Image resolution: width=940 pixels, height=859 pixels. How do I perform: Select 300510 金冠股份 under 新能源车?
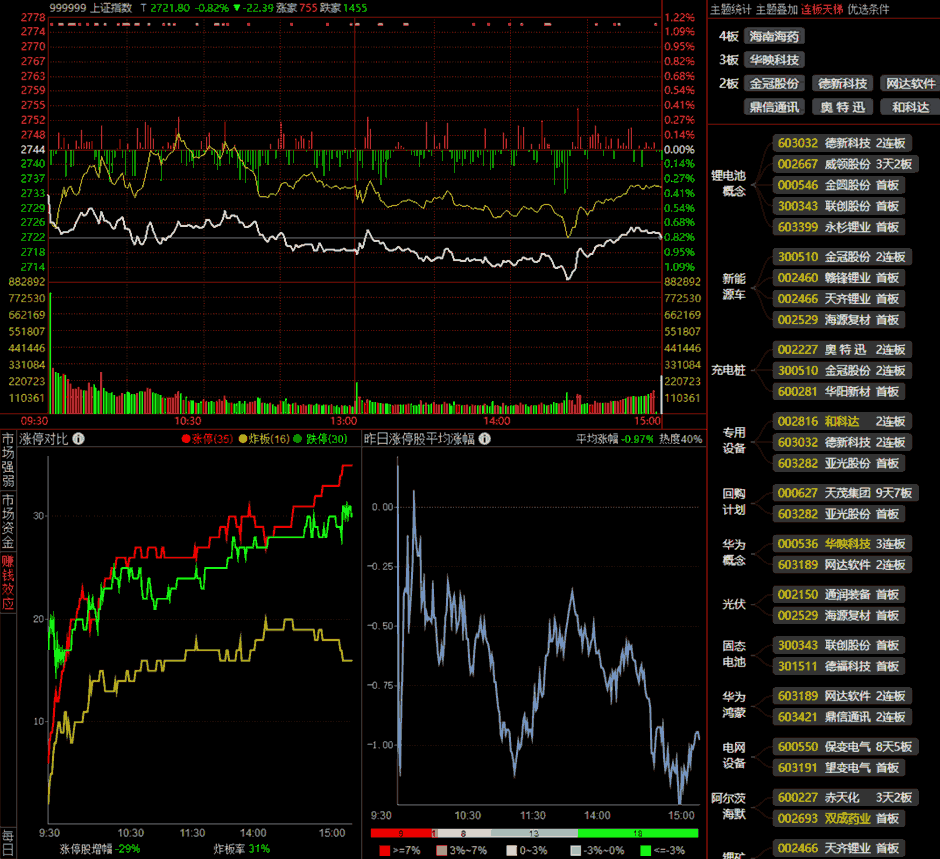[842, 257]
